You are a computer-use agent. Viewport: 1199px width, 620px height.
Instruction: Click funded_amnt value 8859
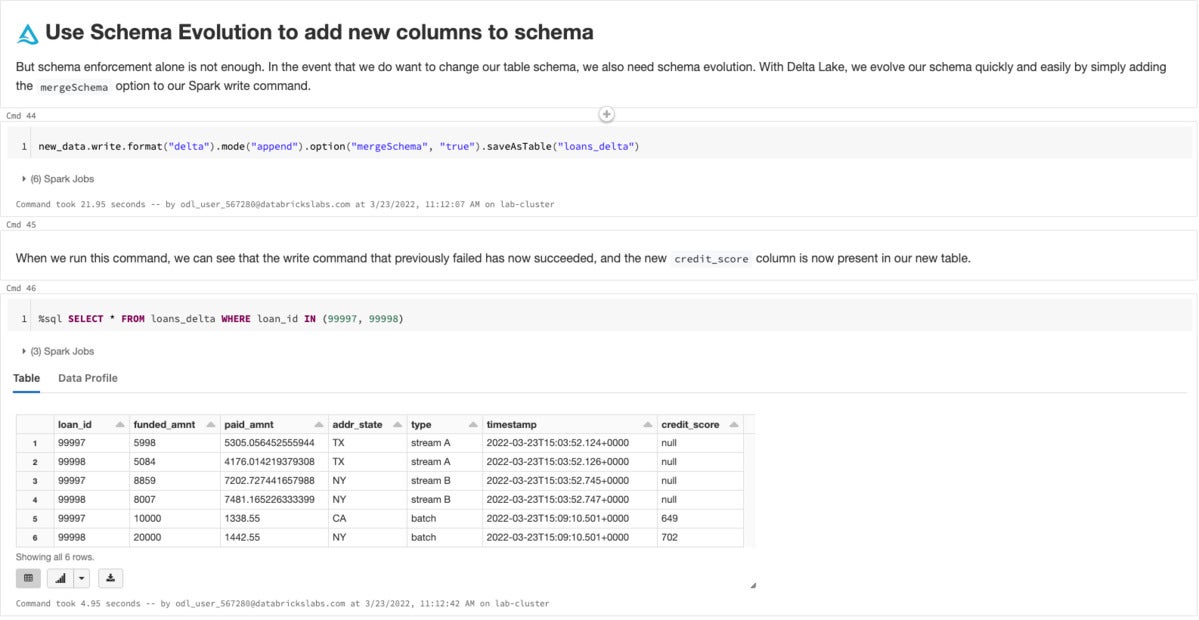click(x=145, y=481)
